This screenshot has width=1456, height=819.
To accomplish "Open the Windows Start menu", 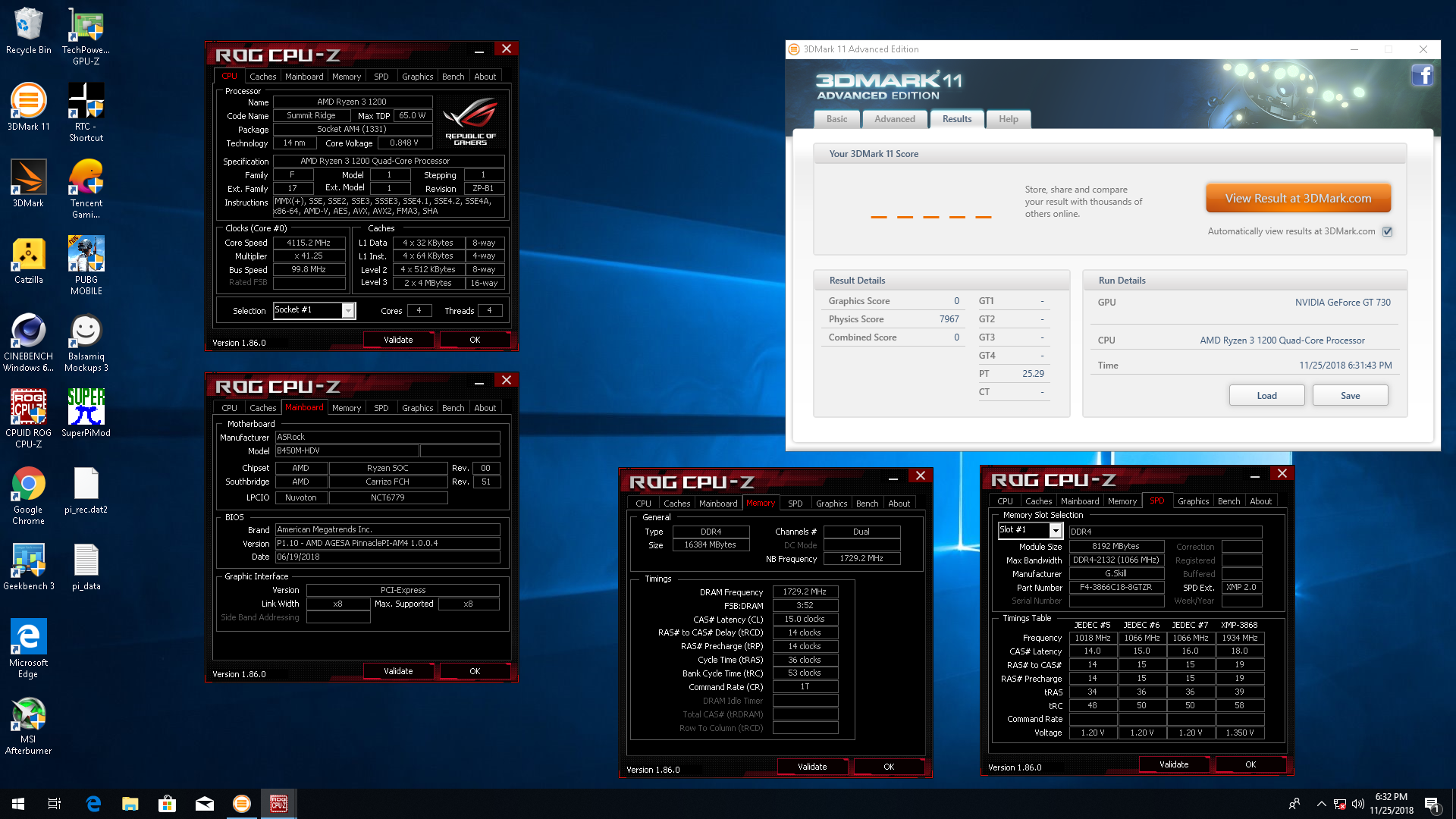I will tap(18, 804).
